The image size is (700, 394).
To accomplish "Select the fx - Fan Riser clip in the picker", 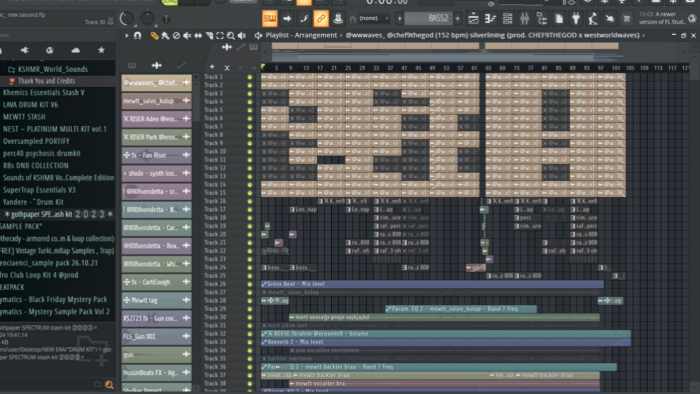I will [x=156, y=155].
